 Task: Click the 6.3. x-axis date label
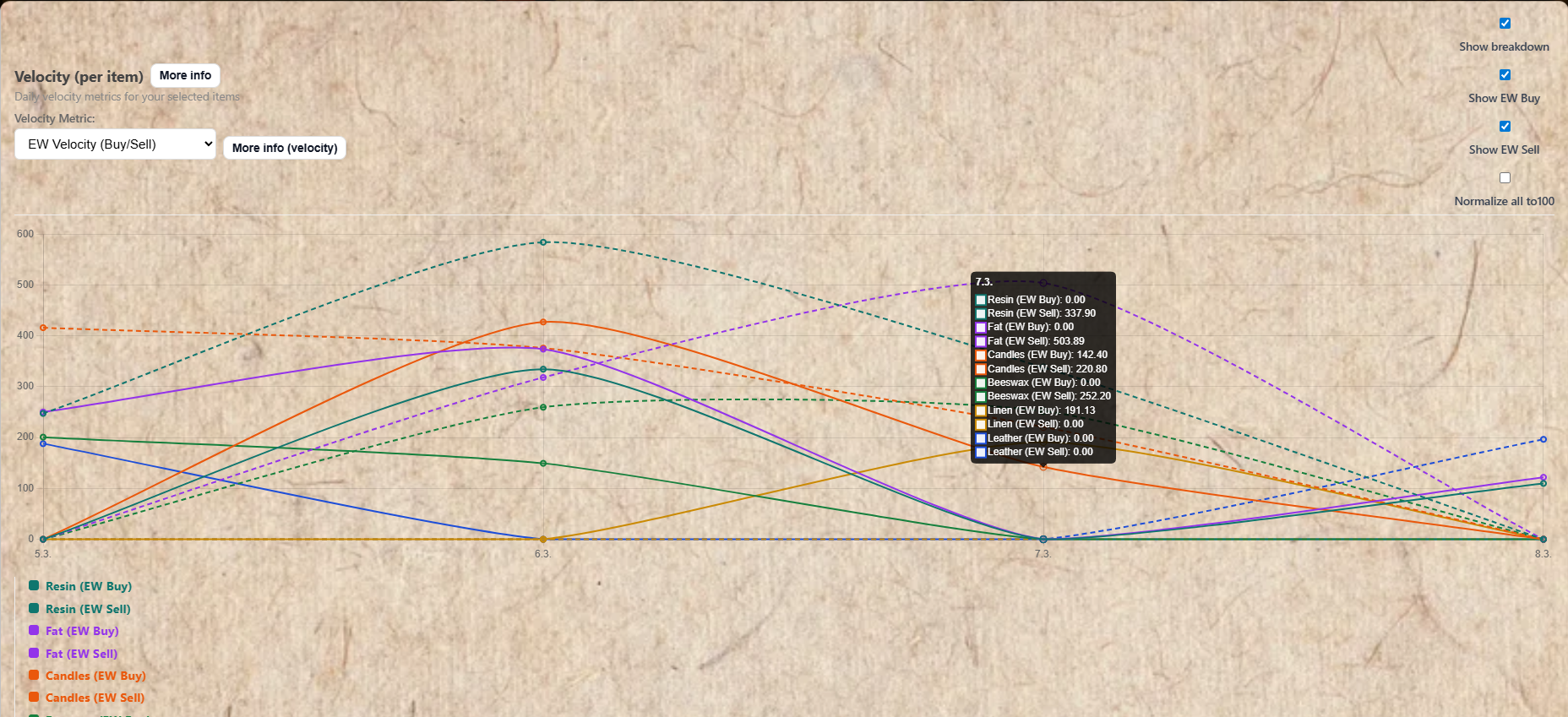tap(543, 554)
